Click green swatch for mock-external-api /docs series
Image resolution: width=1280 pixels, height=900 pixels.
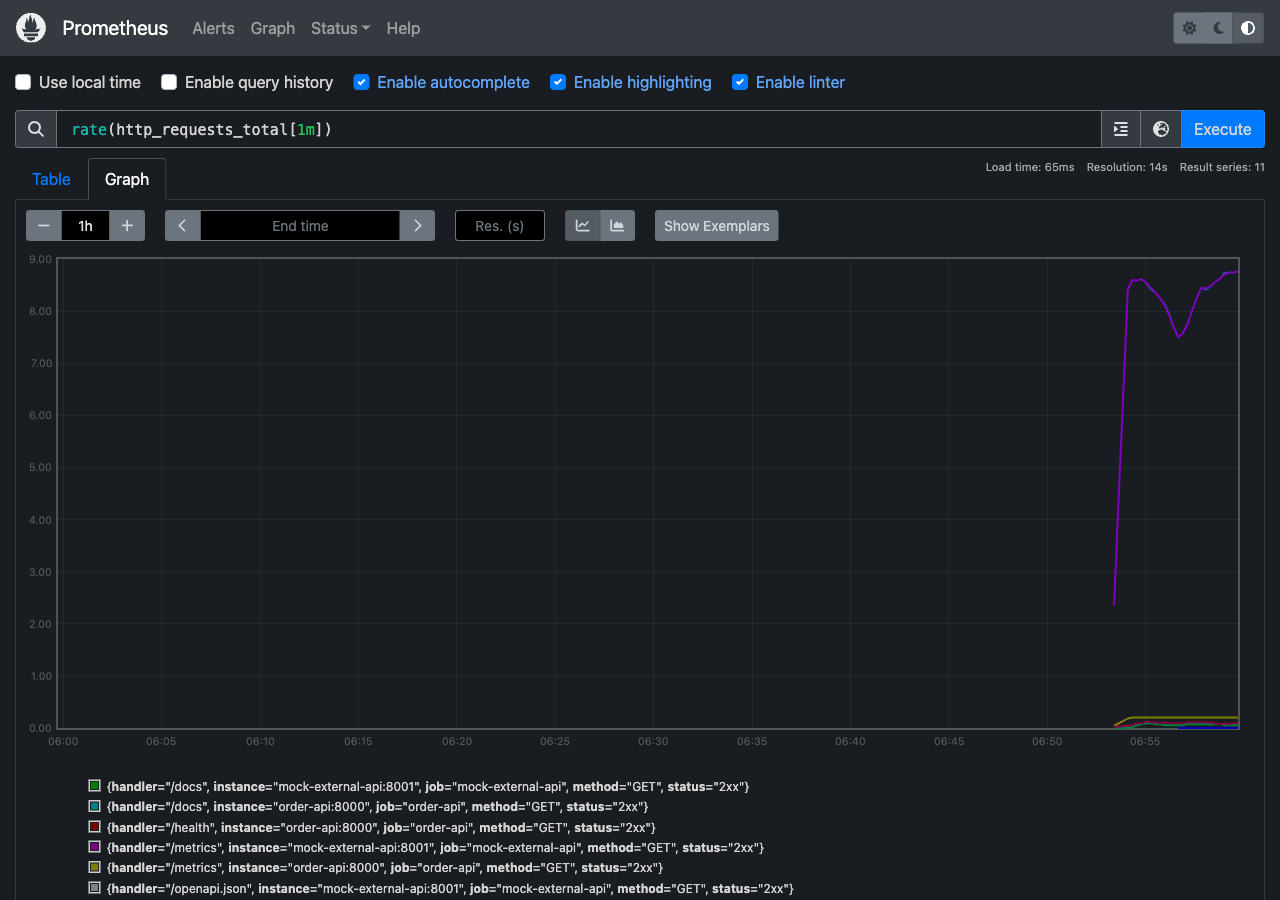pyautogui.click(x=95, y=786)
